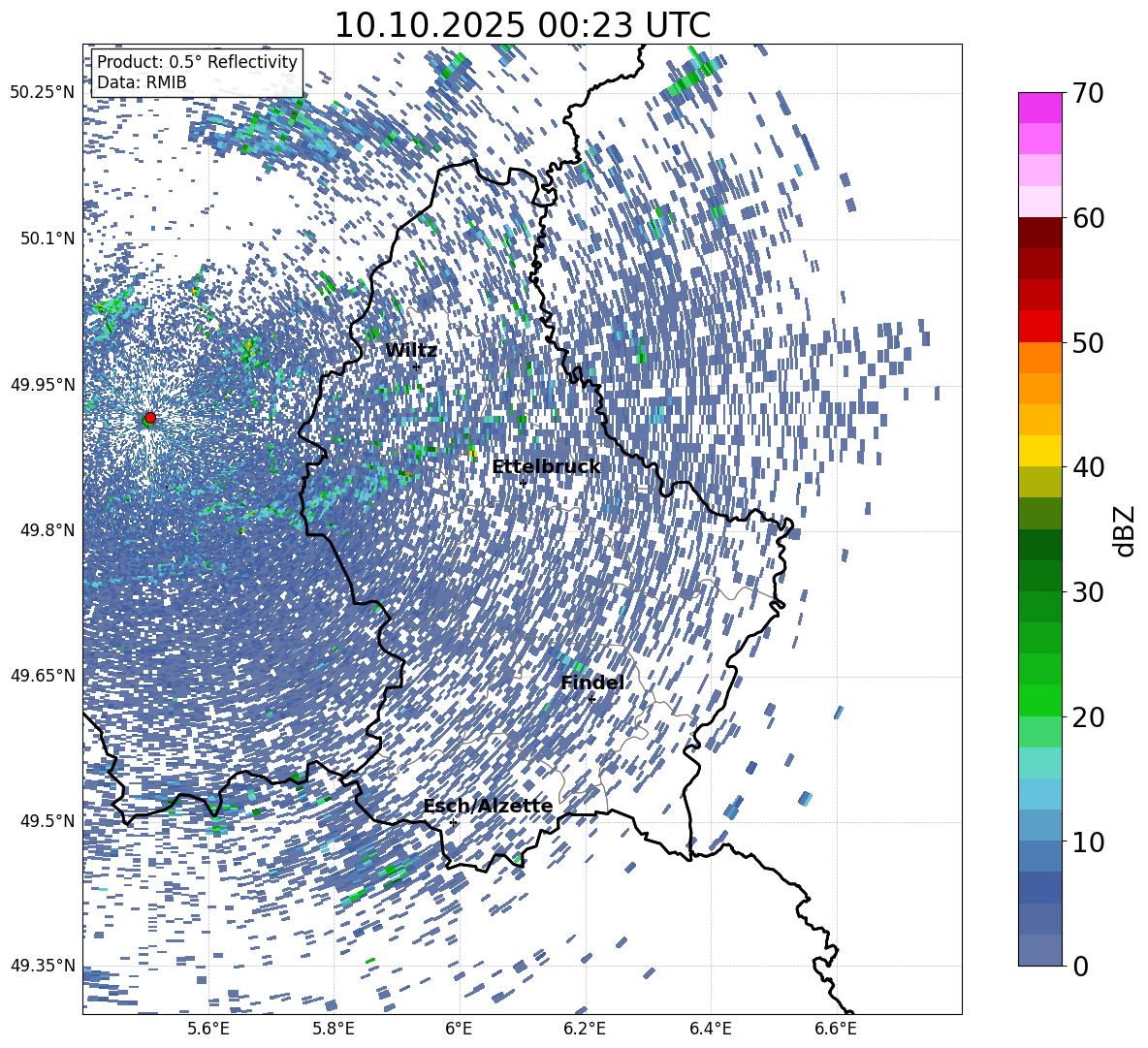1148x1048 pixels.
Task: Pick the magenta swatch at colorbar top
Action: pyautogui.click(x=1039, y=109)
